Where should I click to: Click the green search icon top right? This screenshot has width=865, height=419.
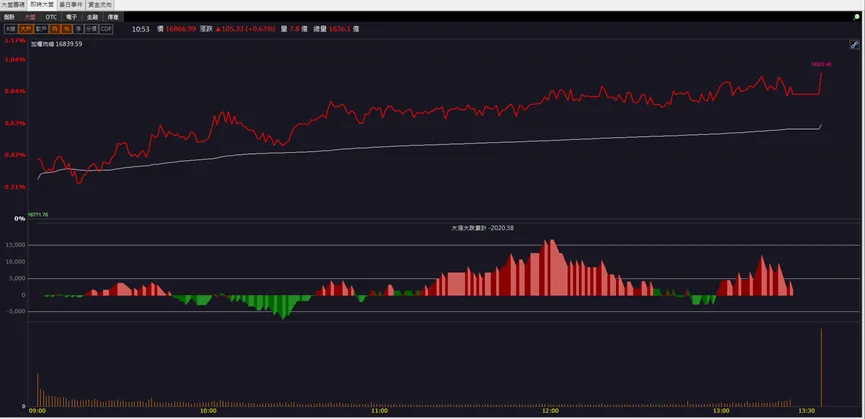pos(856,17)
